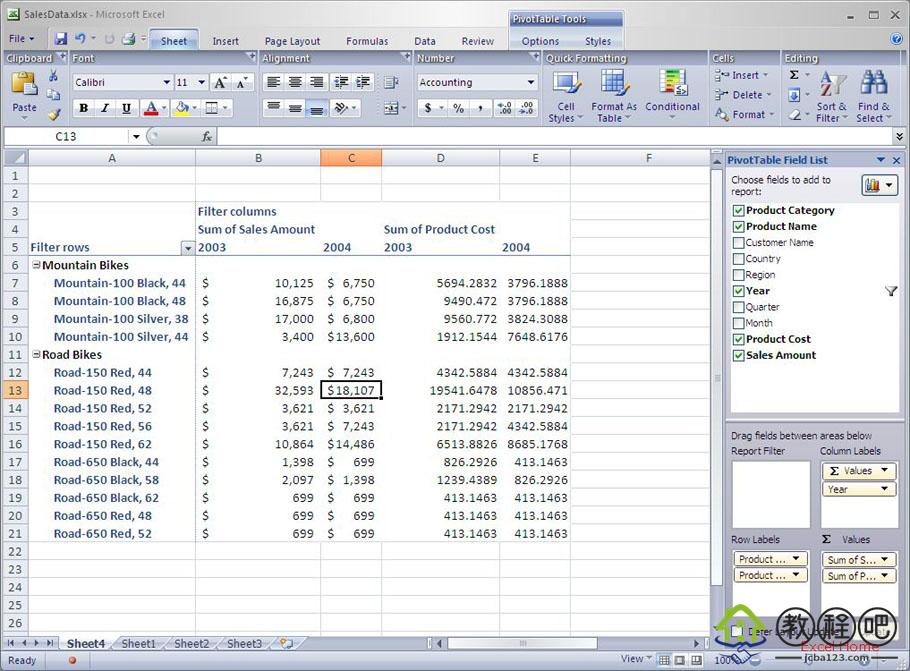Viewport: 910px width, 671px height.
Task: Click the Help question mark icon
Action: (896, 39)
